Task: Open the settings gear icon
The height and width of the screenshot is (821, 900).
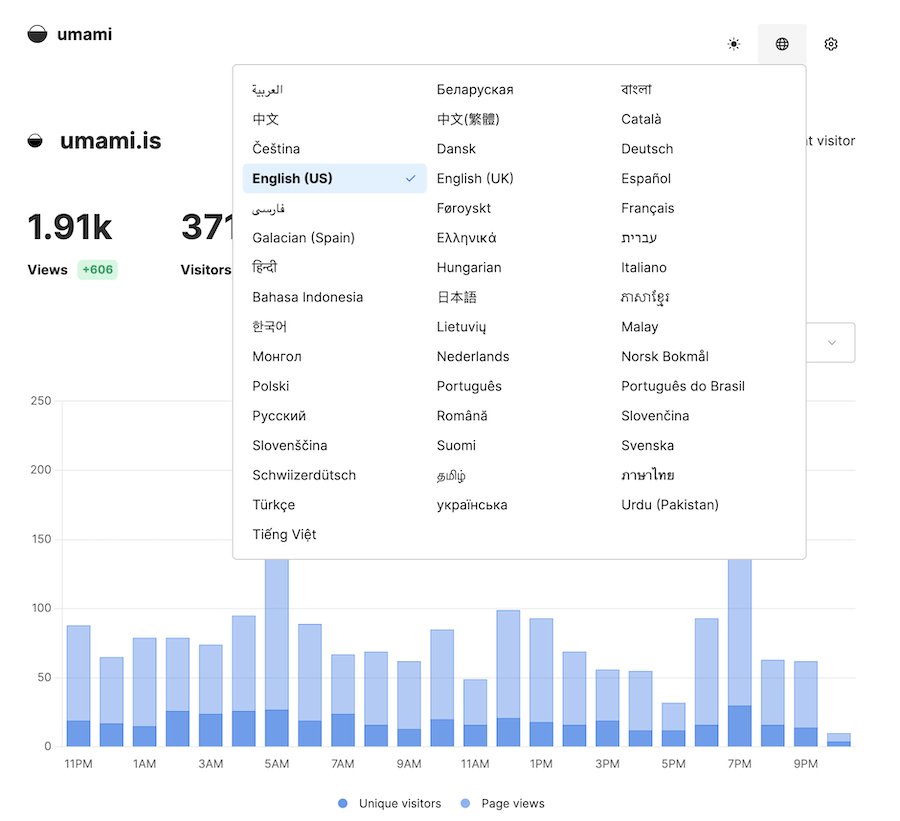Action: [x=831, y=44]
